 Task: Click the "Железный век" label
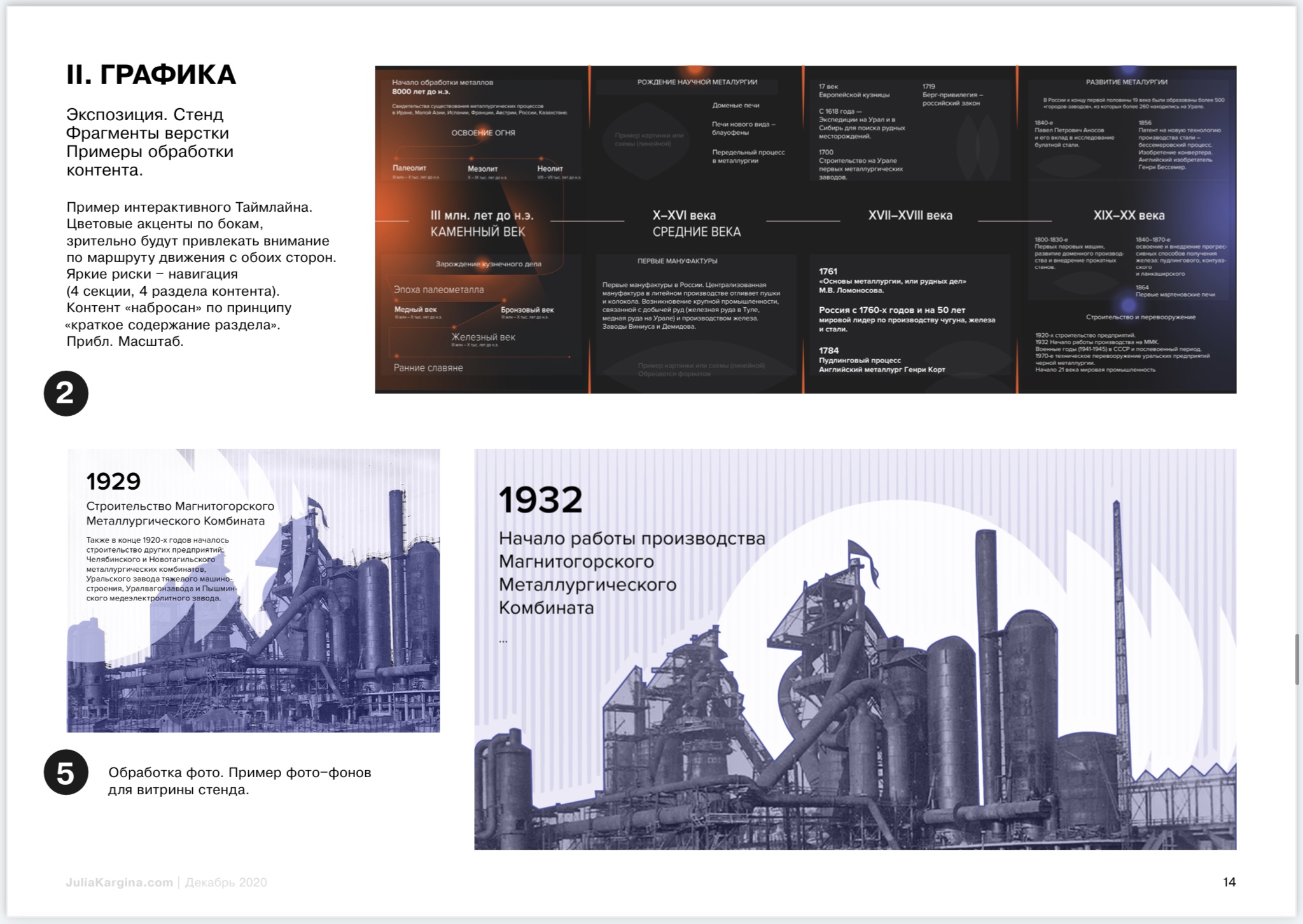[483, 337]
